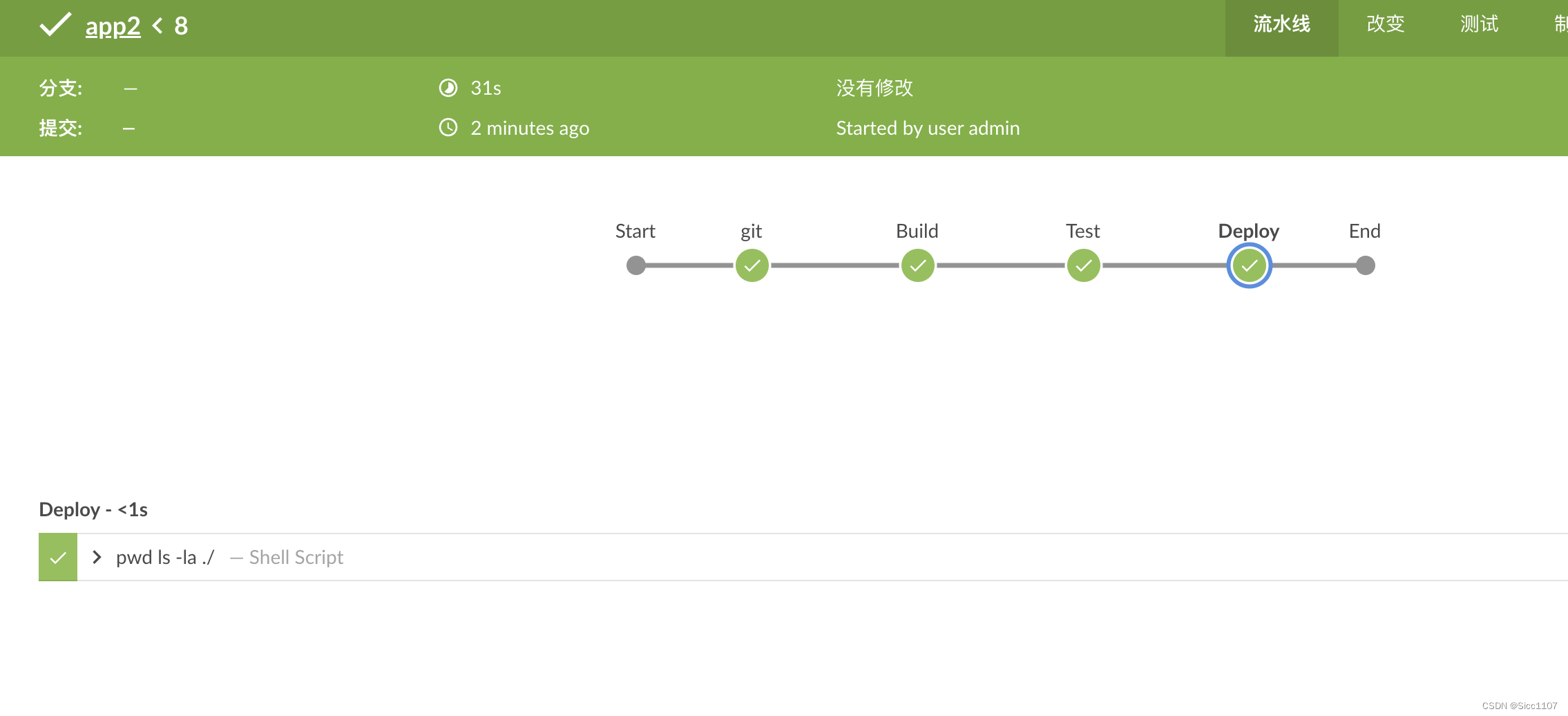Click the Started by user admin text

pos(928,128)
